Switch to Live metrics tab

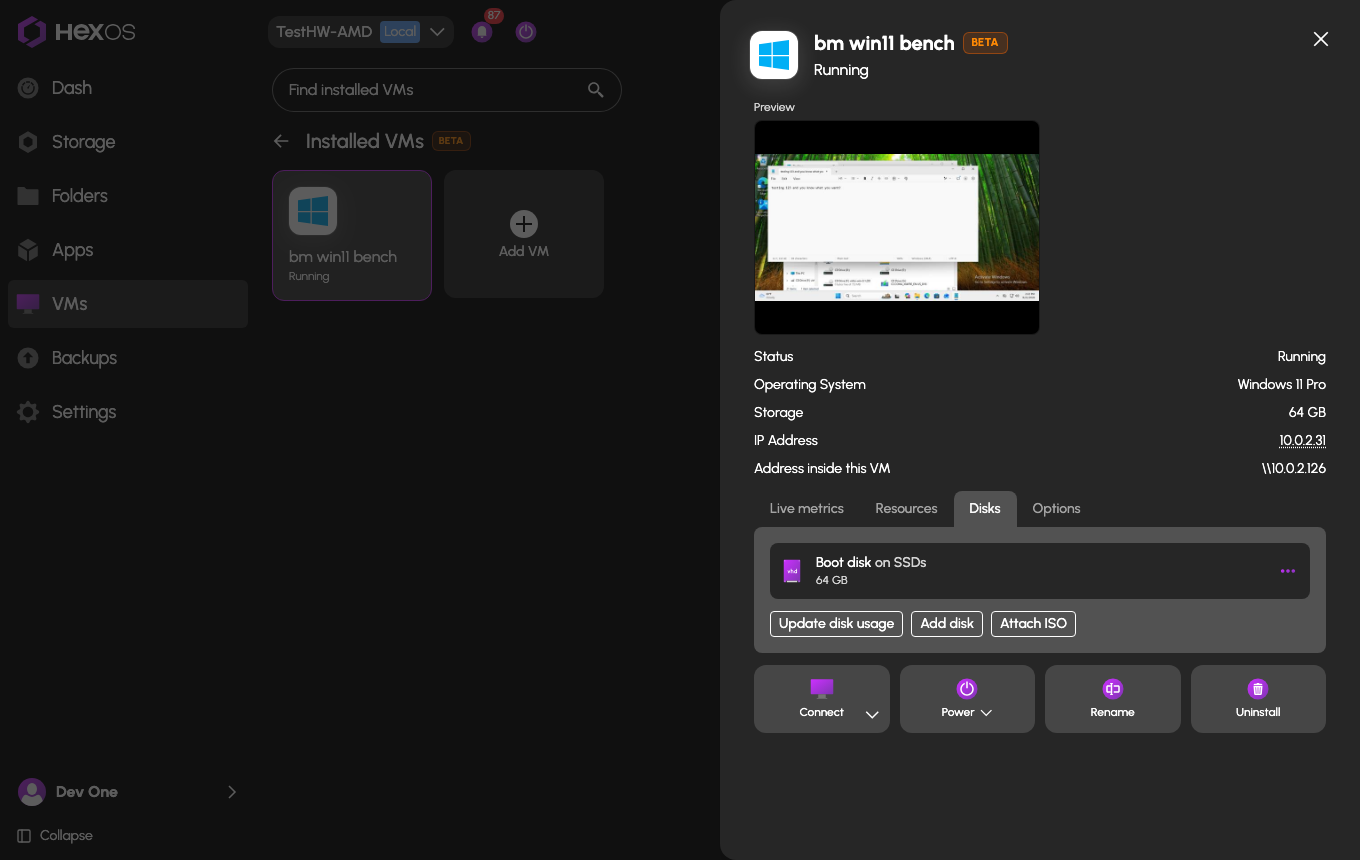(807, 509)
